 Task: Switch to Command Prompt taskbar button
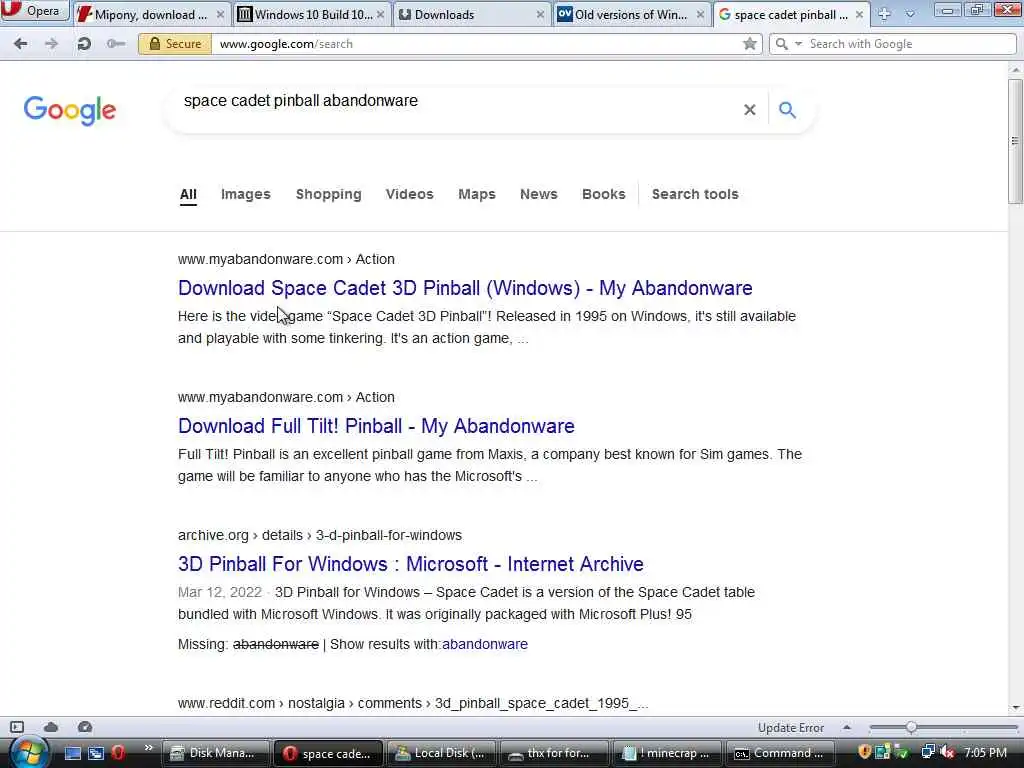pos(780,753)
